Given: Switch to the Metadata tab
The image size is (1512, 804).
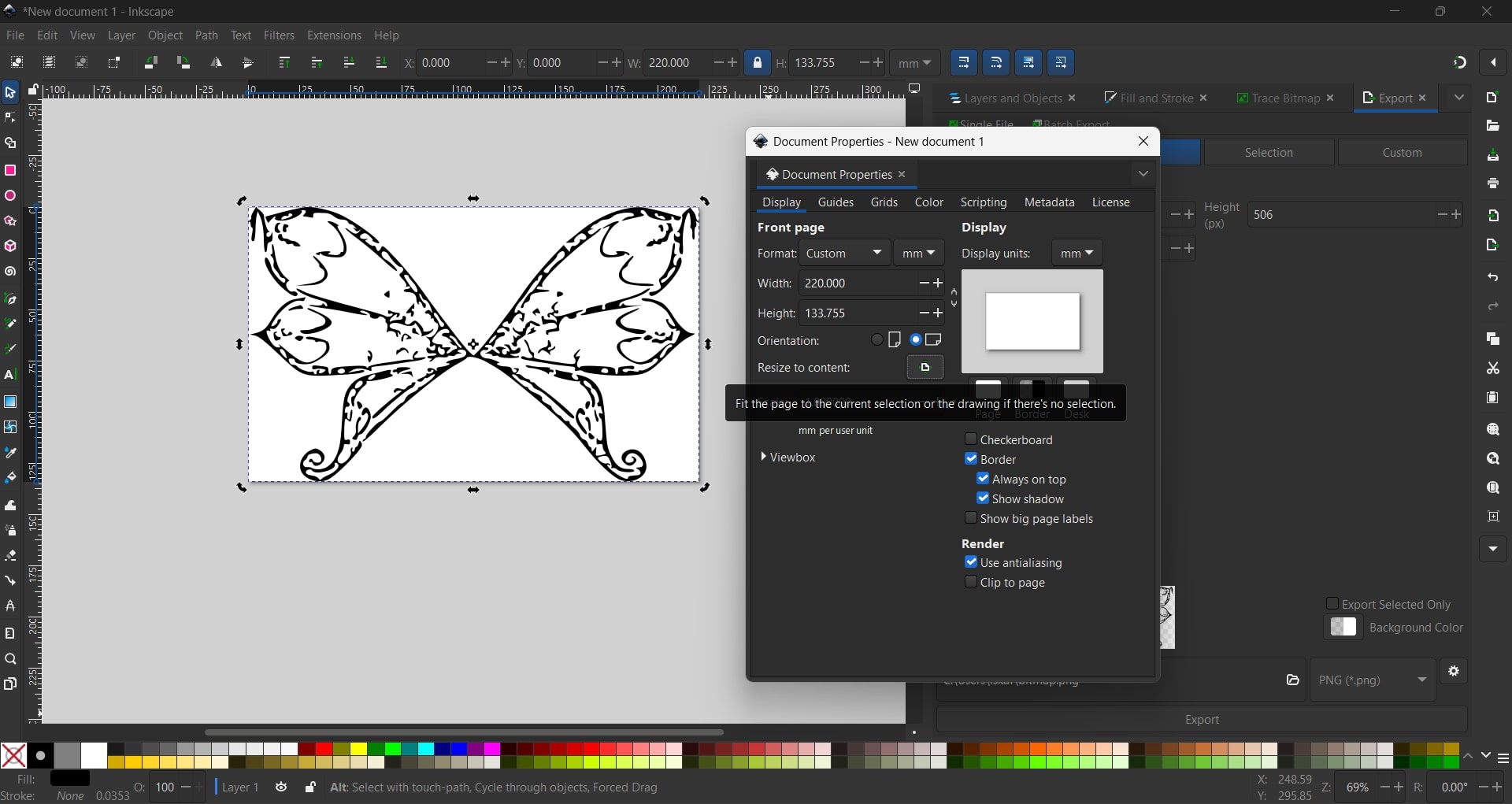Looking at the screenshot, I should (x=1049, y=202).
